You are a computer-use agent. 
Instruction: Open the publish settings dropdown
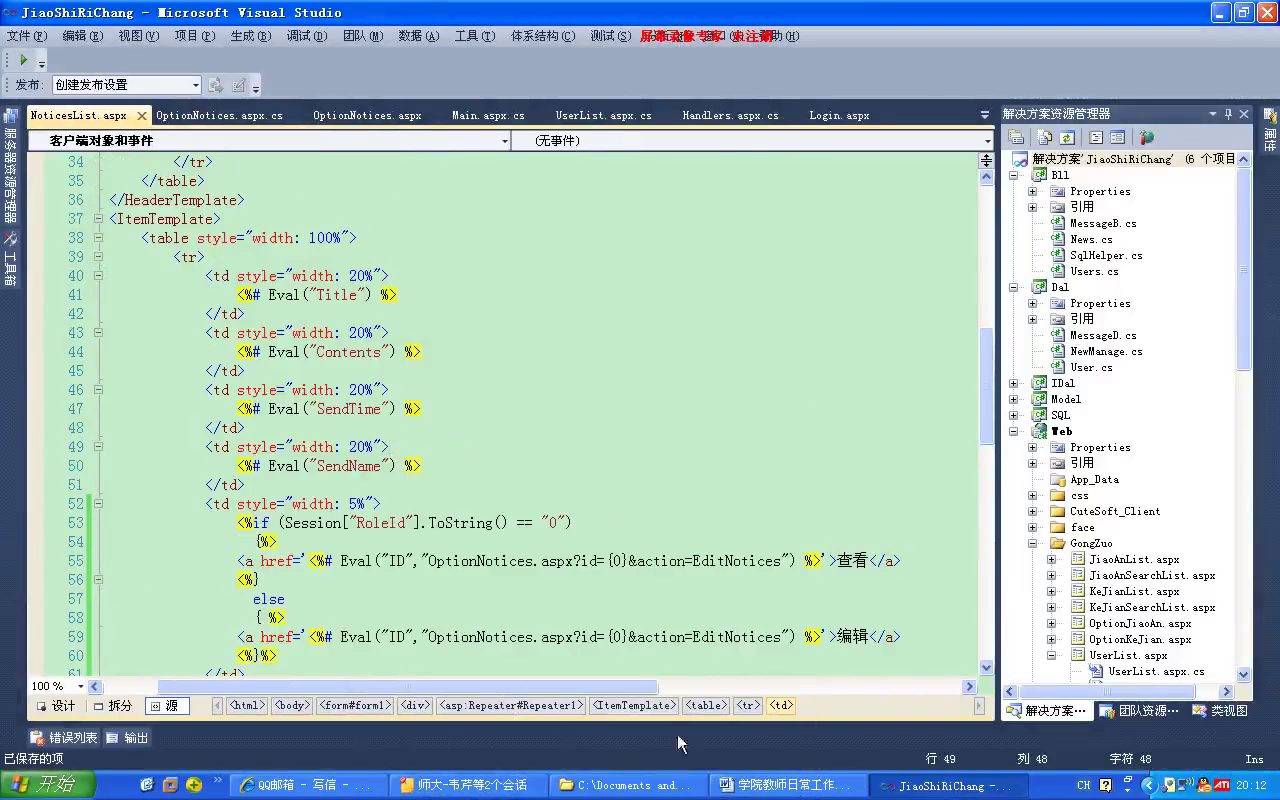click(x=196, y=85)
